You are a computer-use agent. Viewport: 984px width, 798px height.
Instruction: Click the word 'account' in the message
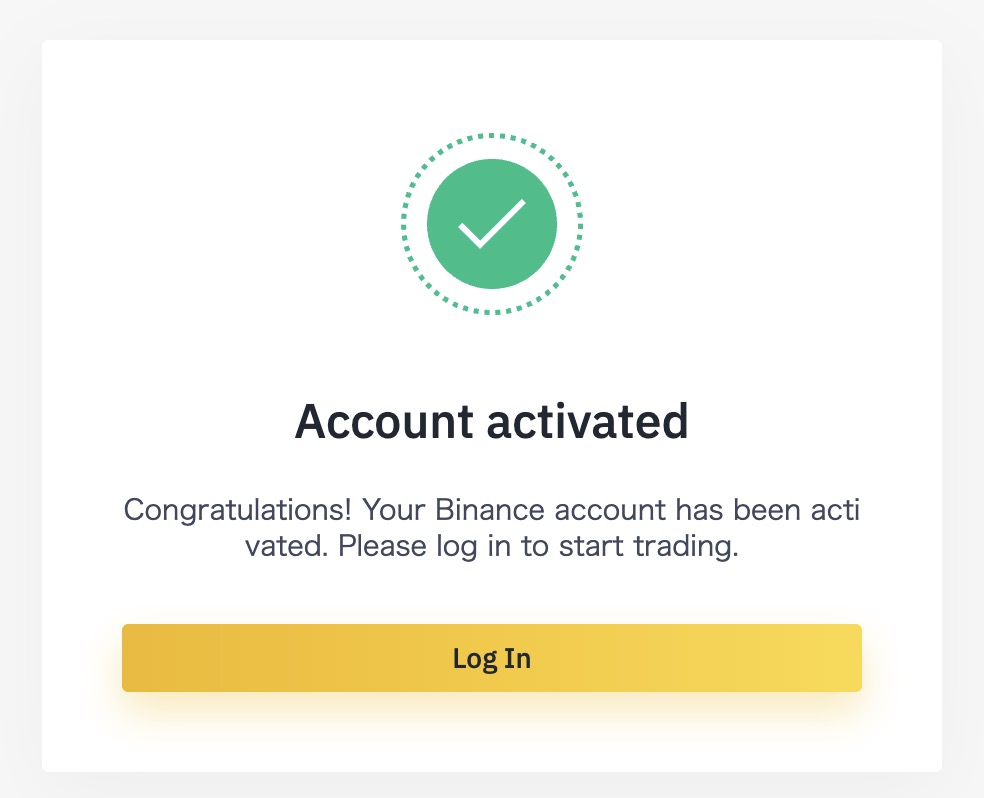point(610,510)
